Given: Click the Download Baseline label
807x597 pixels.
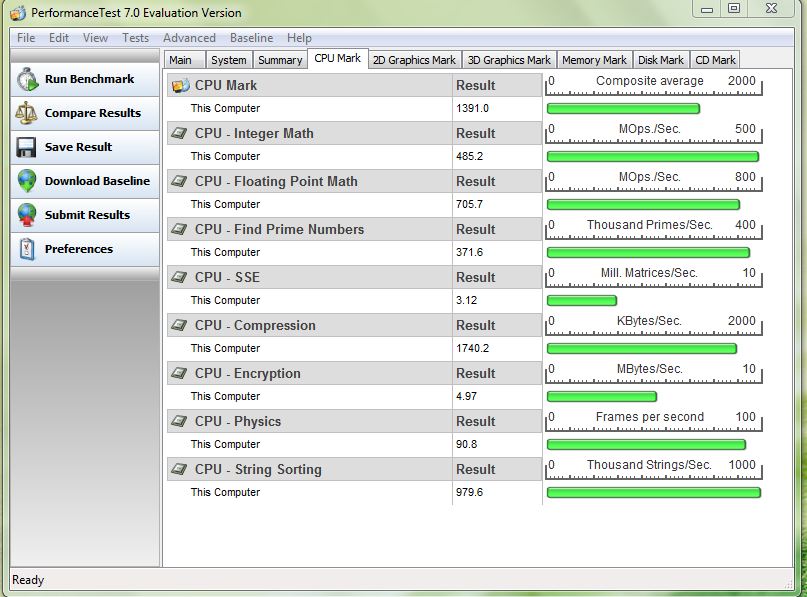Looking at the screenshot, I should [97, 181].
